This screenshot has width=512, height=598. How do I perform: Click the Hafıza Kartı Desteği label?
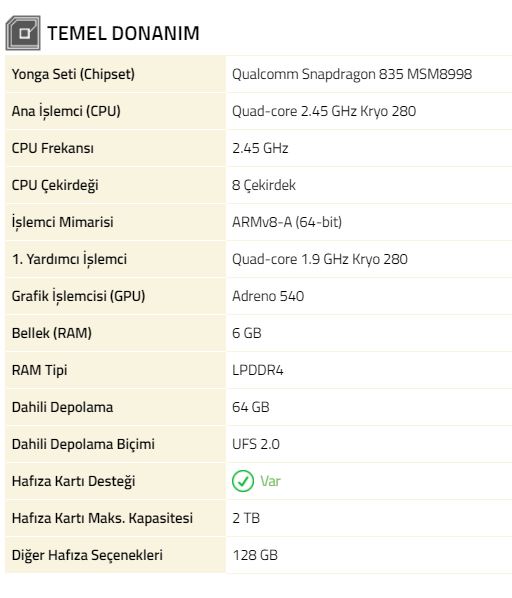tap(74, 481)
